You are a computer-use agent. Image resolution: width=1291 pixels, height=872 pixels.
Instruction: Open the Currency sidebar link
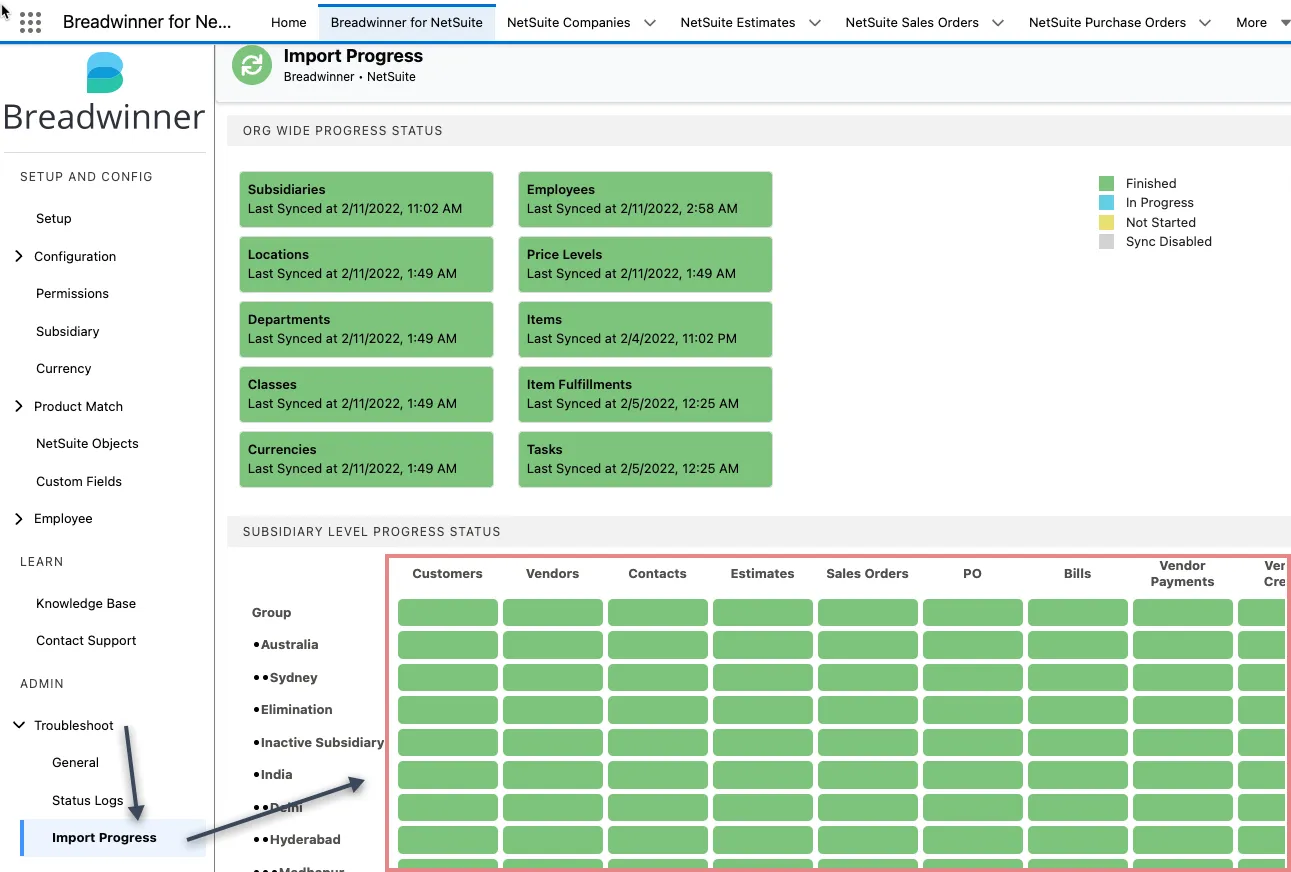(x=64, y=368)
